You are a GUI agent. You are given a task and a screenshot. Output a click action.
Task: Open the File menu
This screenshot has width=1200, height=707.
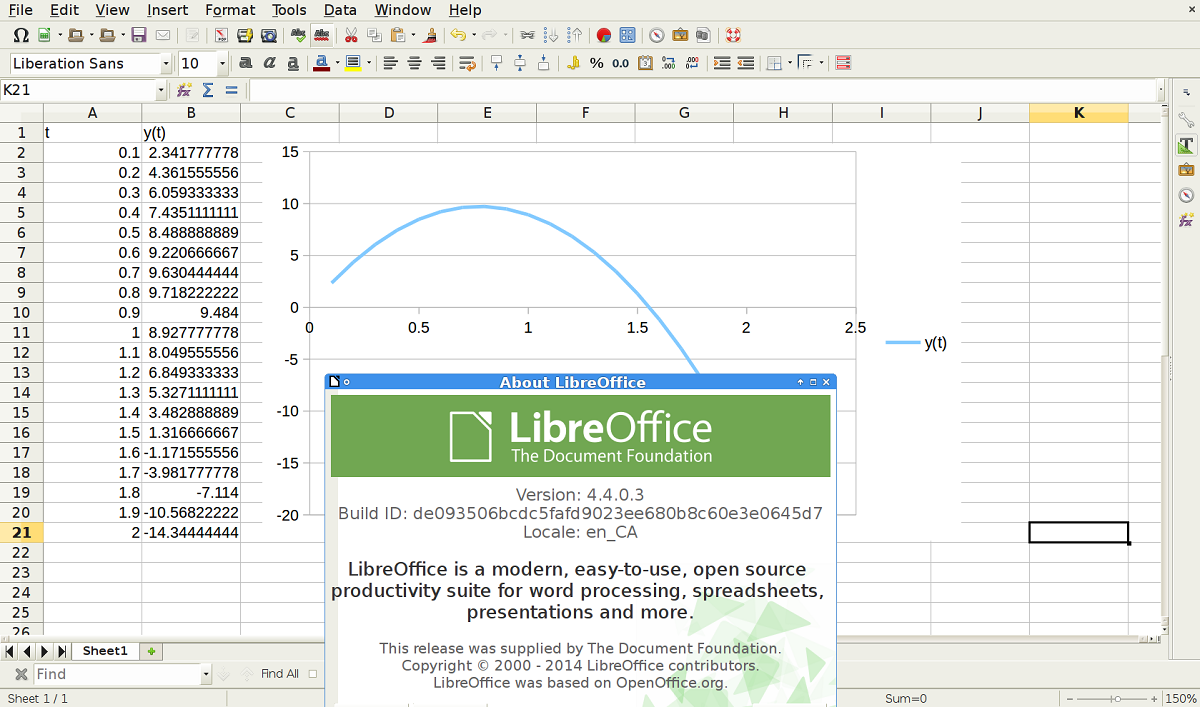coord(20,10)
